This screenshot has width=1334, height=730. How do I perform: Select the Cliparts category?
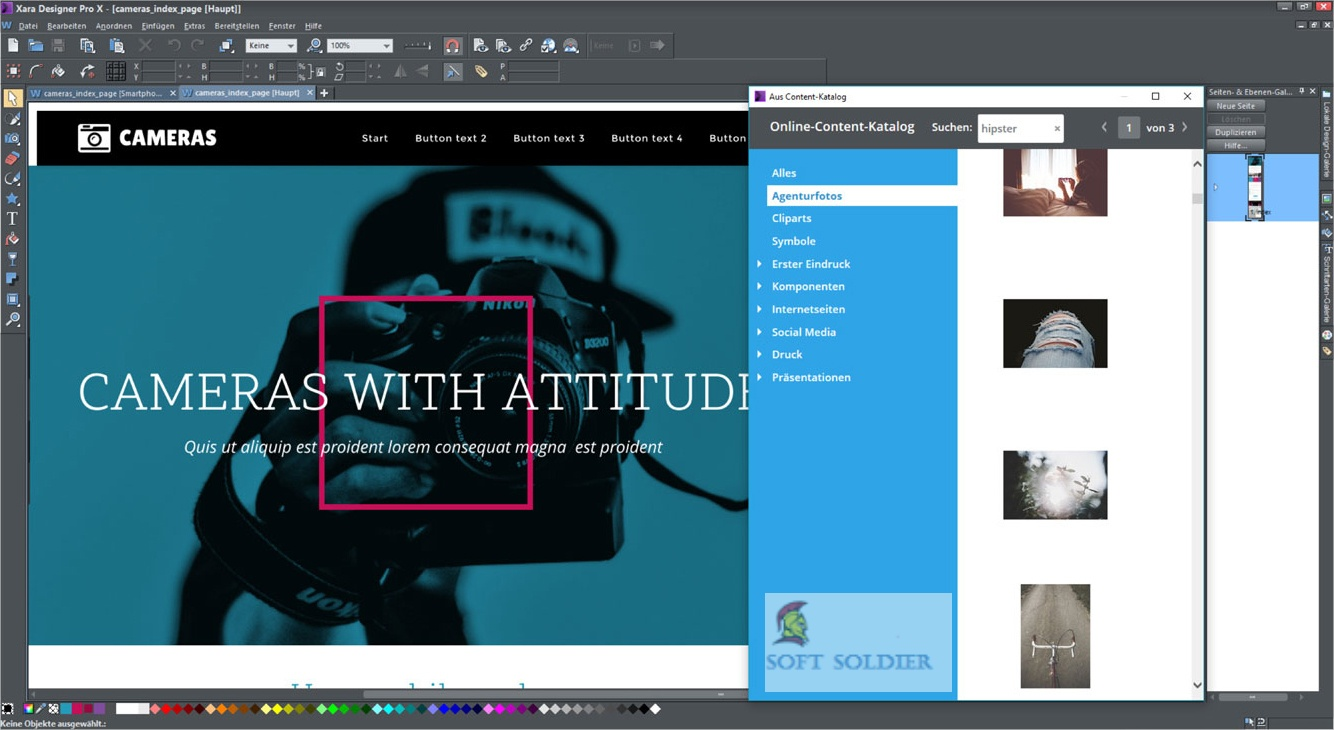791,218
